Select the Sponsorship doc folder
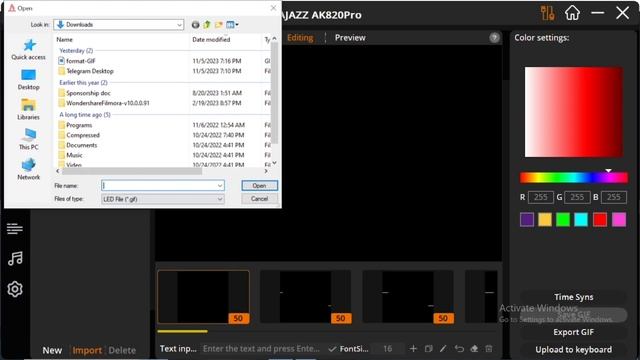The width and height of the screenshot is (640, 360). (88, 93)
